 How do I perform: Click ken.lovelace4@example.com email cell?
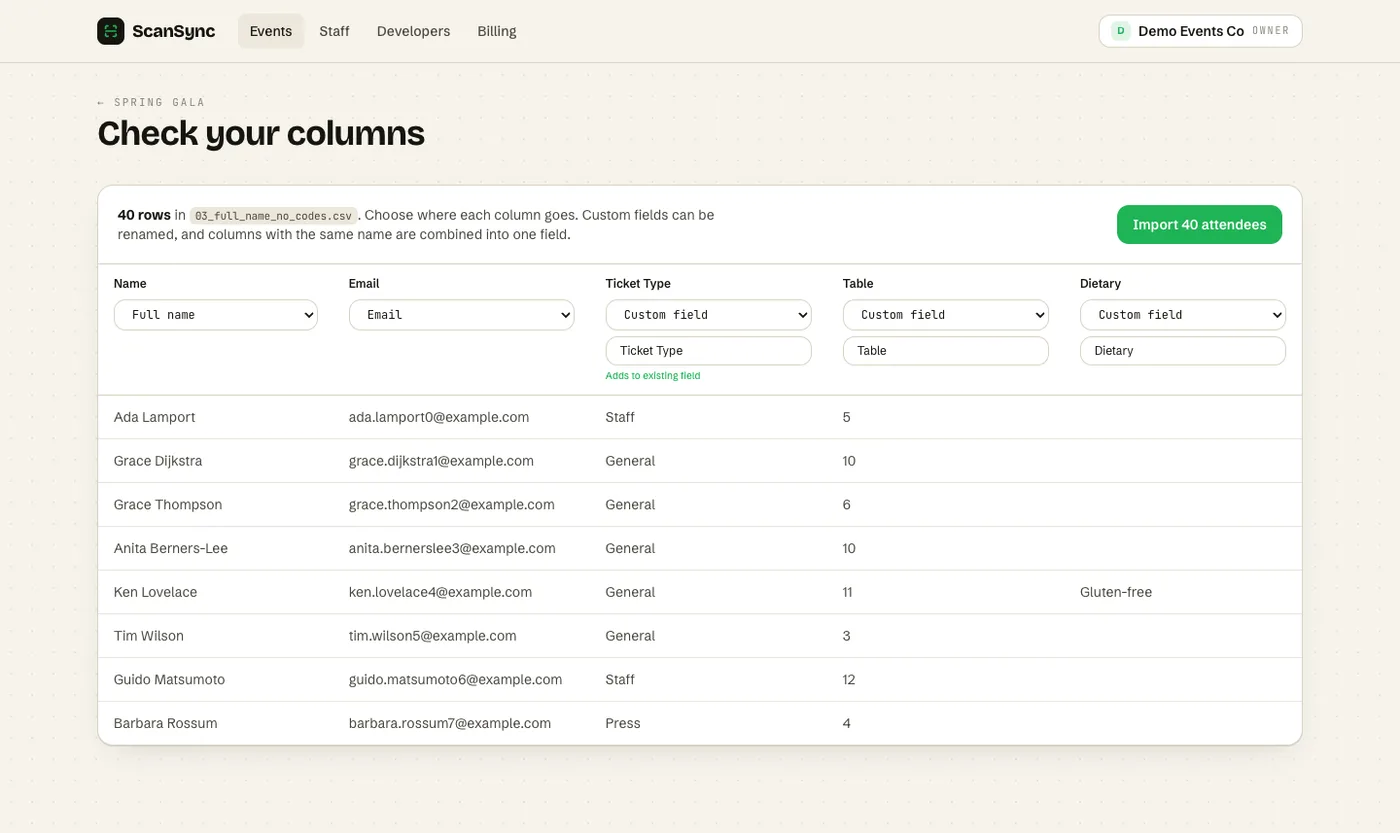(440, 592)
